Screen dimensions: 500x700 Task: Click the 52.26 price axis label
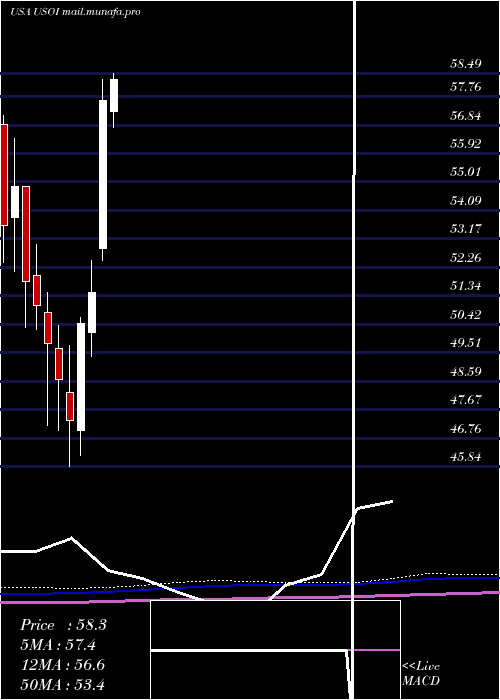pyautogui.click(x=466, y=258)
